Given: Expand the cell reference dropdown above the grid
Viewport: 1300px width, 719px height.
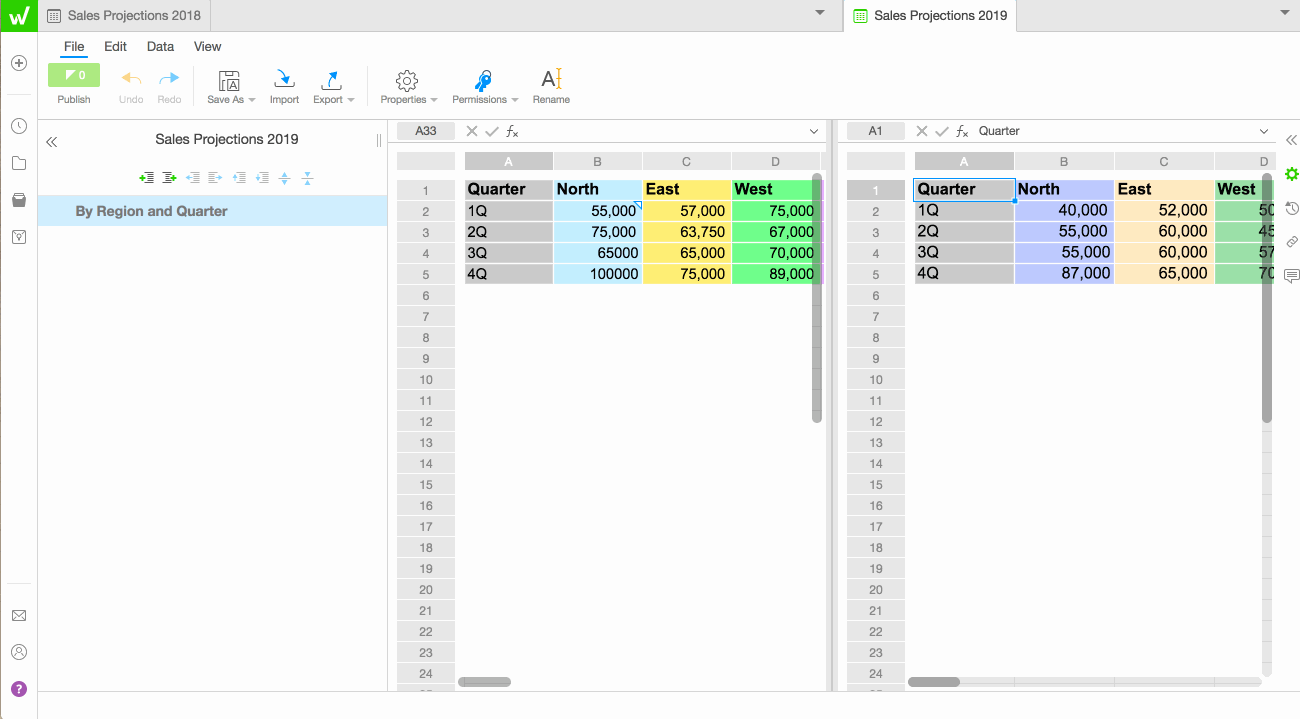Looking at the screenshot, I should [813, 130].
